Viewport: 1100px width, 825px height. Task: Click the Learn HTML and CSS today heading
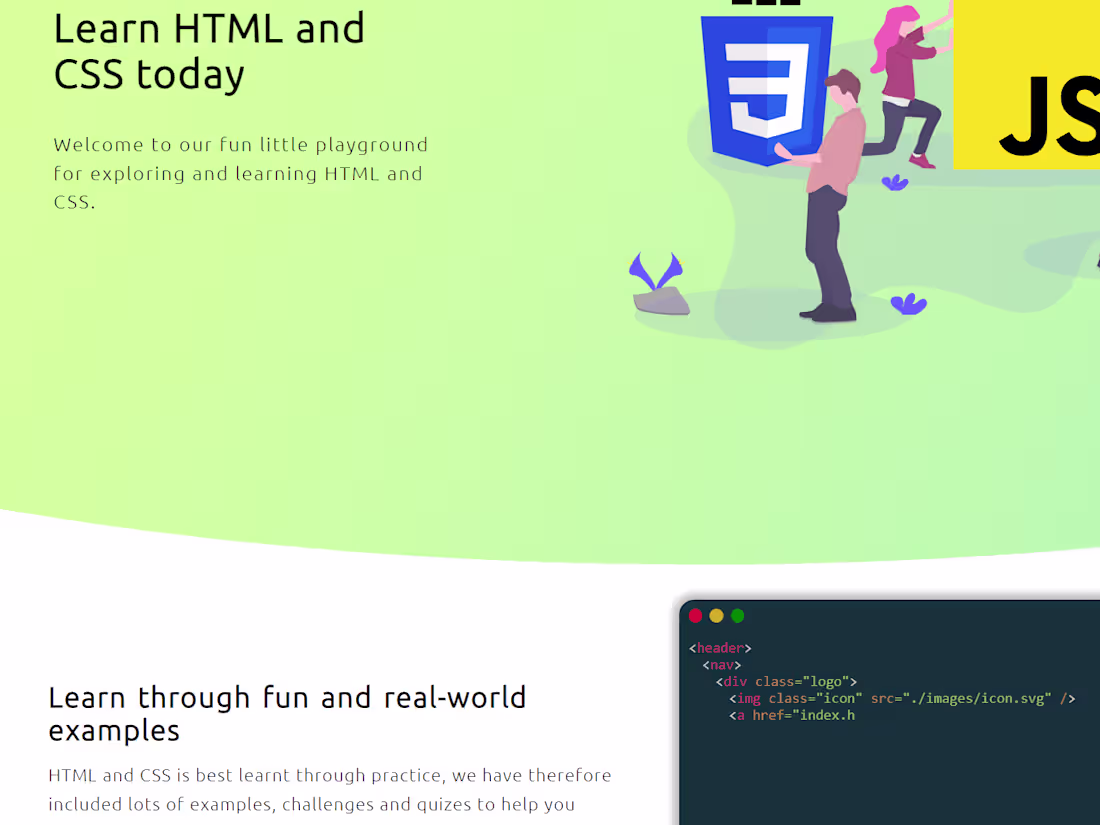click(209, 51)
